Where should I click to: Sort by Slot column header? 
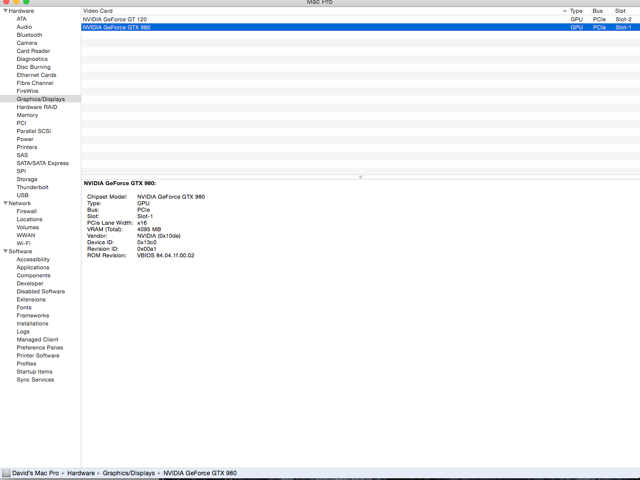coord(620,11)
